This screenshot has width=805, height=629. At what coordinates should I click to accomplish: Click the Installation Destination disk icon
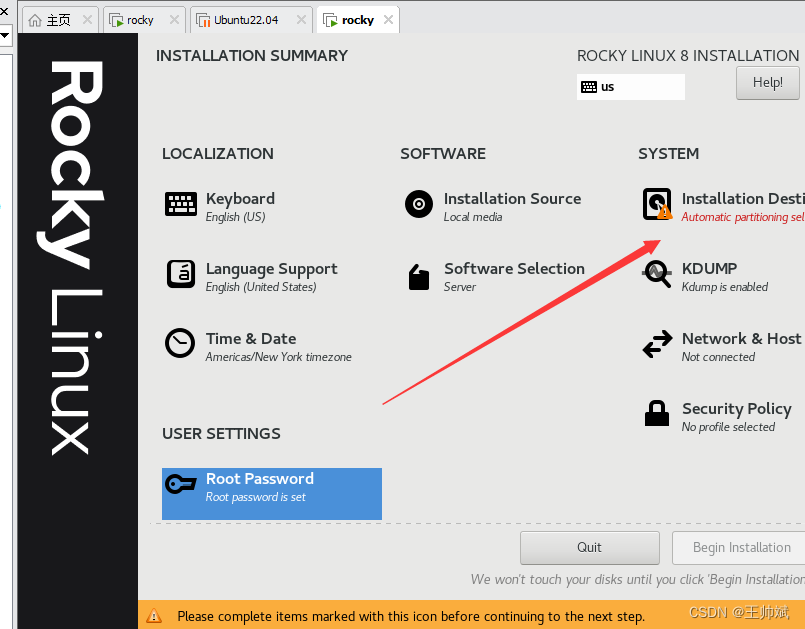coord(658,204)
